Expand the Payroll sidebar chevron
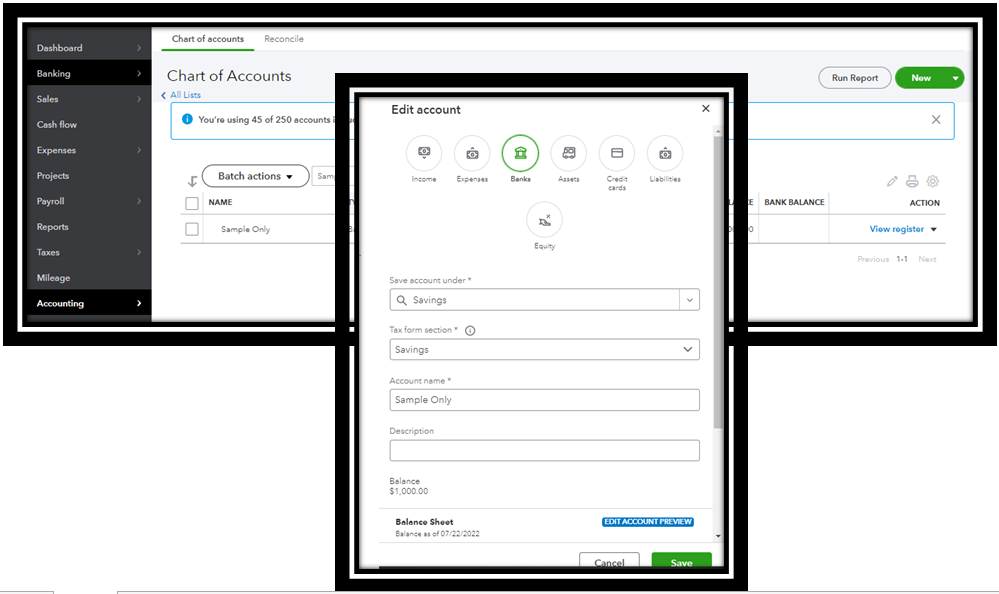999x594 pixels. click(139, 201)
